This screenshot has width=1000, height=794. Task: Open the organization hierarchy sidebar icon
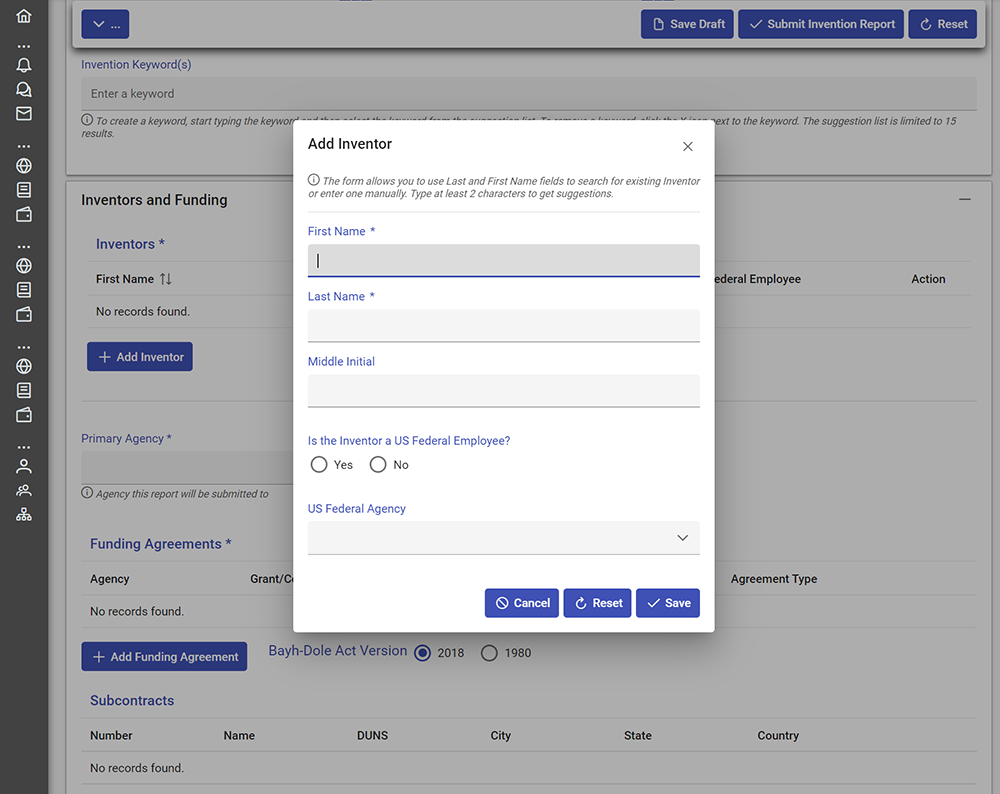click(x=24, y=515)
